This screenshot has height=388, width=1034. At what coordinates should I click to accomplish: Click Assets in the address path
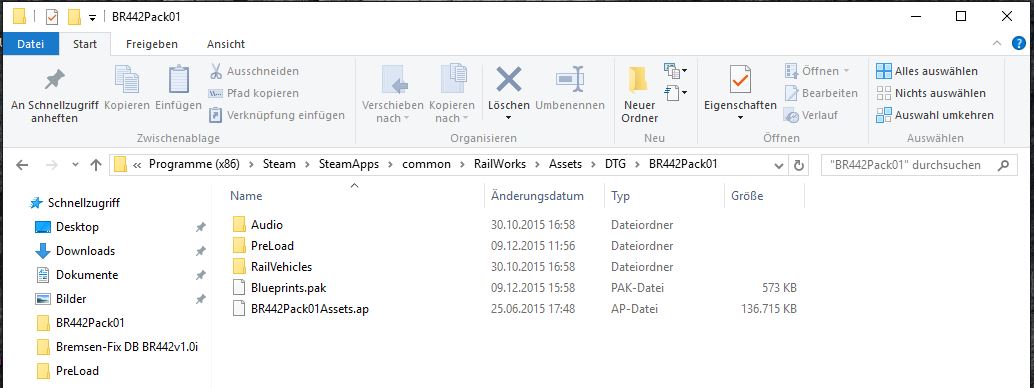point(566,164)
